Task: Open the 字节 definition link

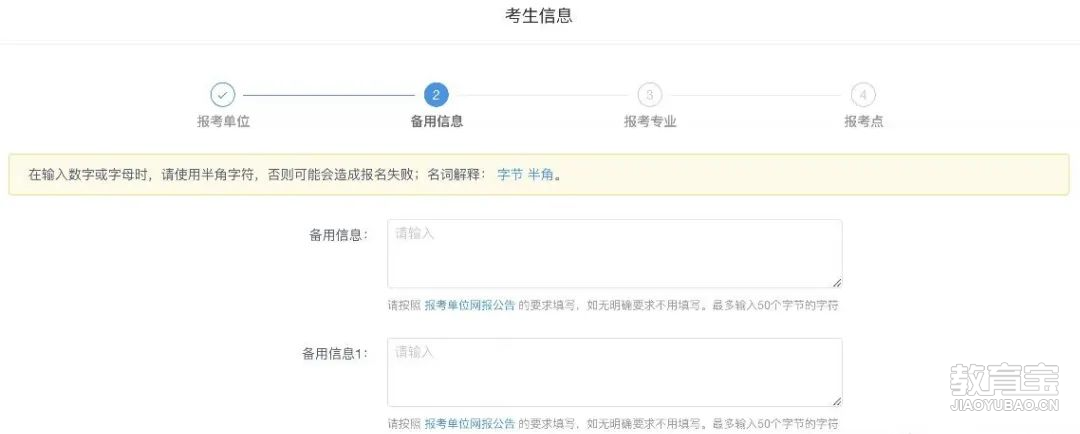Action: pyautogui.click(x=510, y=175)
